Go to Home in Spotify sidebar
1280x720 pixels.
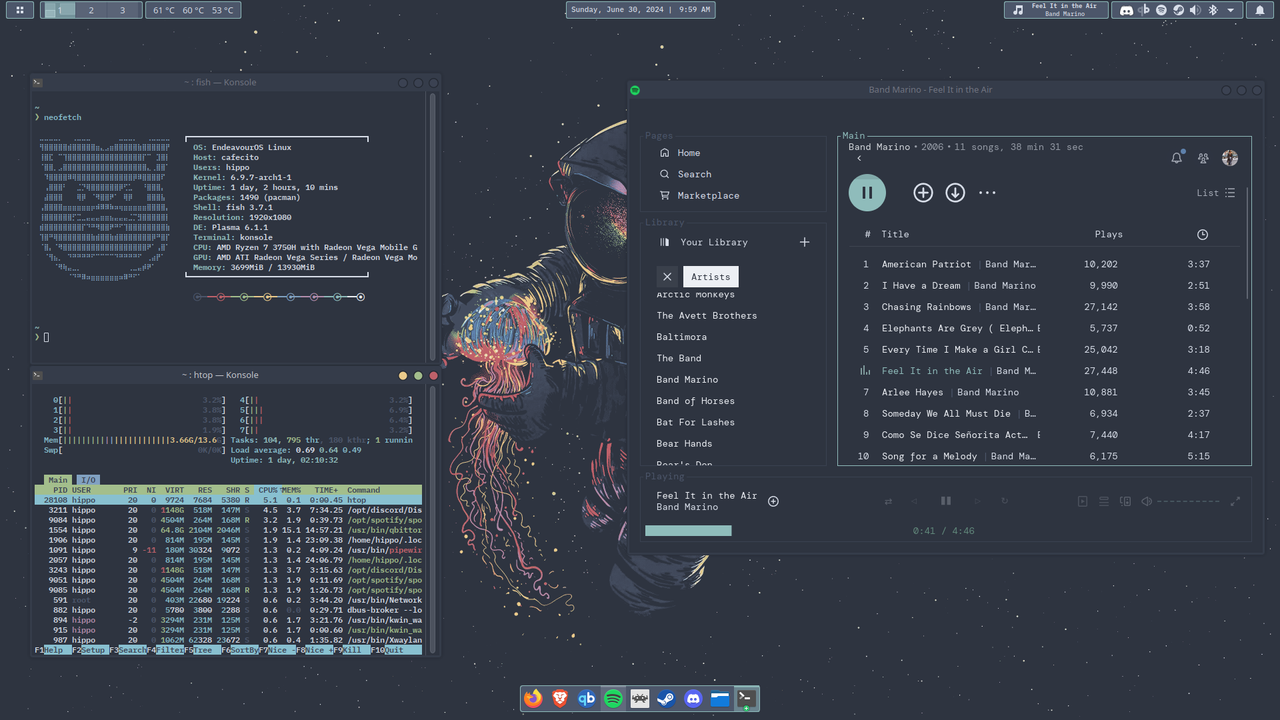pyautogui.click(x=679, y=153)
